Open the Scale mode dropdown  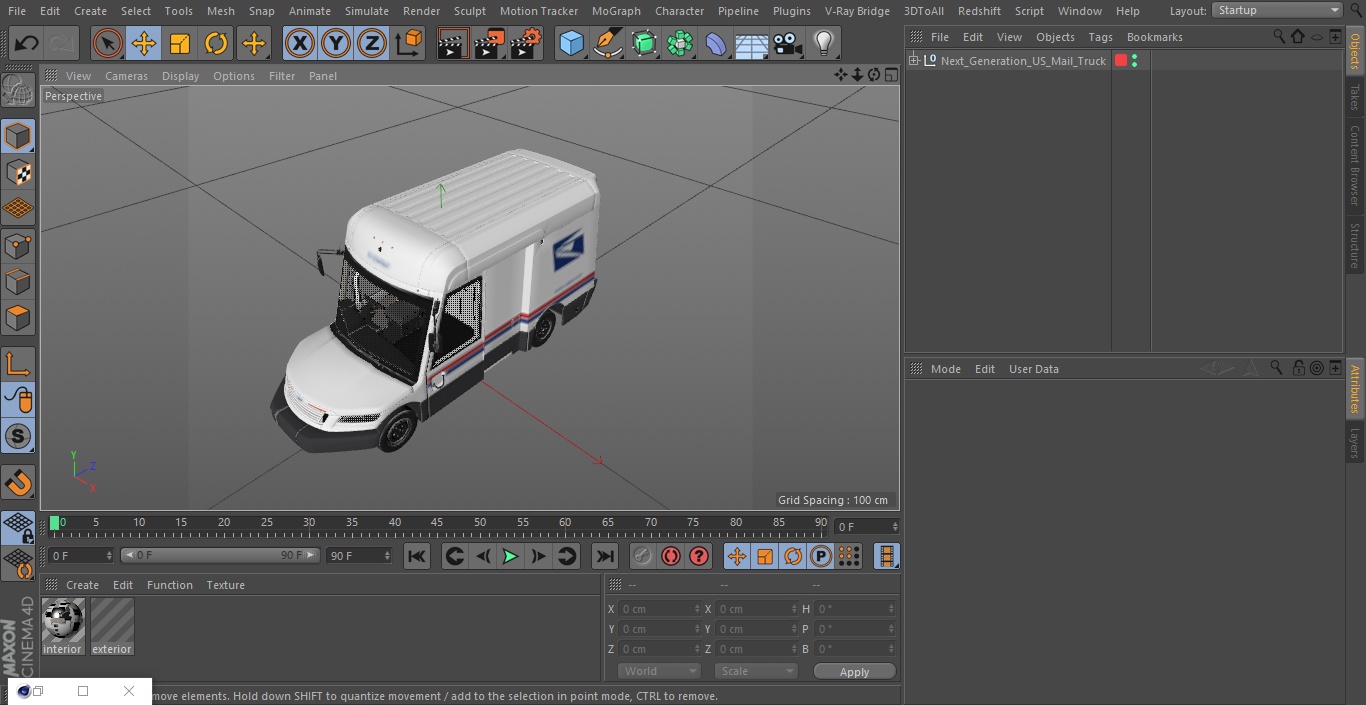(756, 671)
